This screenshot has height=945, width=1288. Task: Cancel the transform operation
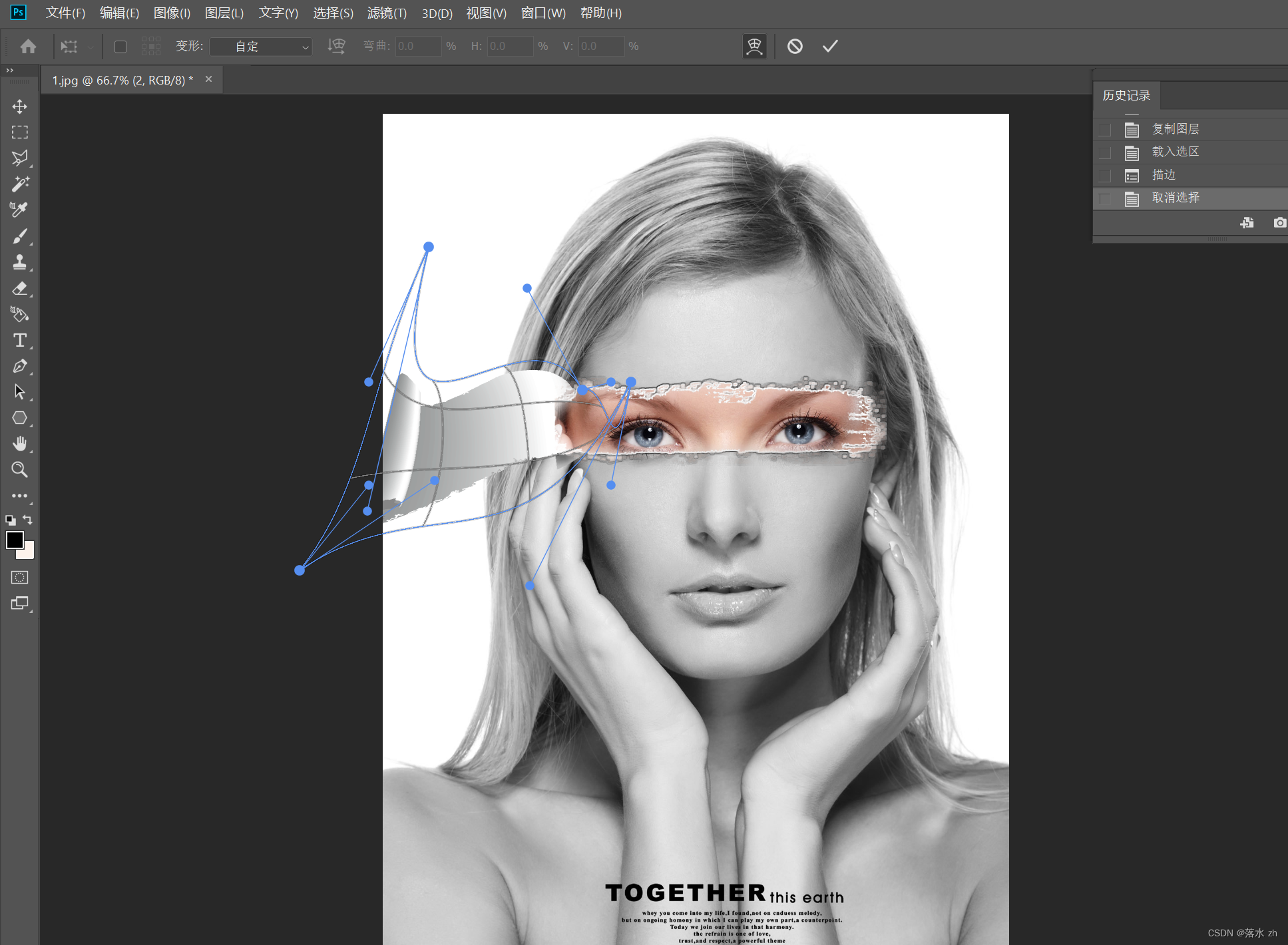tap(795, 47)
